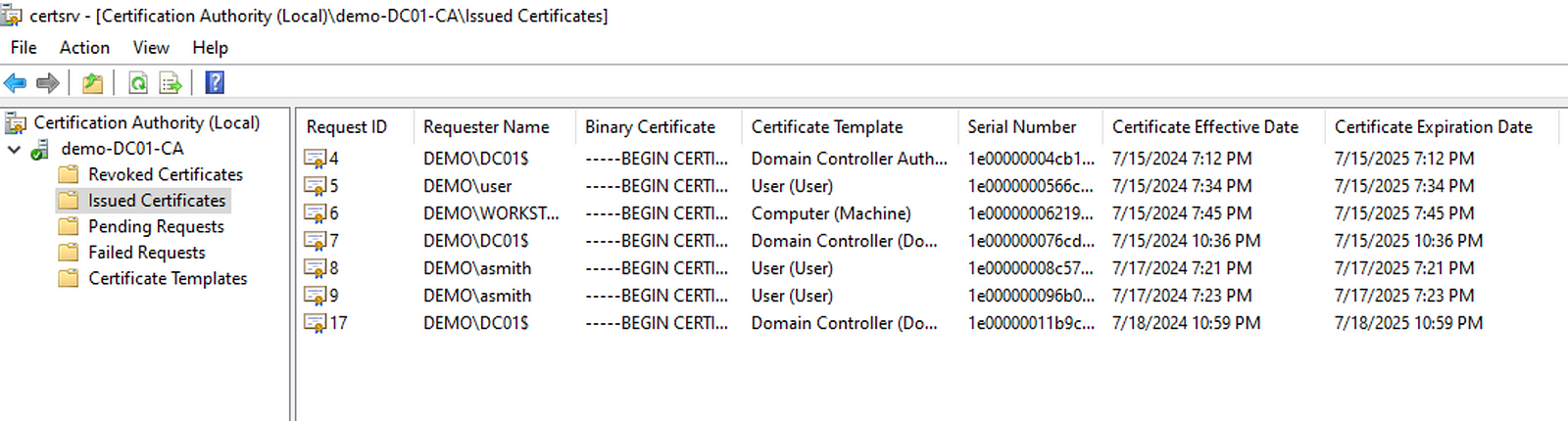
Task: Click certificate icon for request 17
Action: (316, 323)
